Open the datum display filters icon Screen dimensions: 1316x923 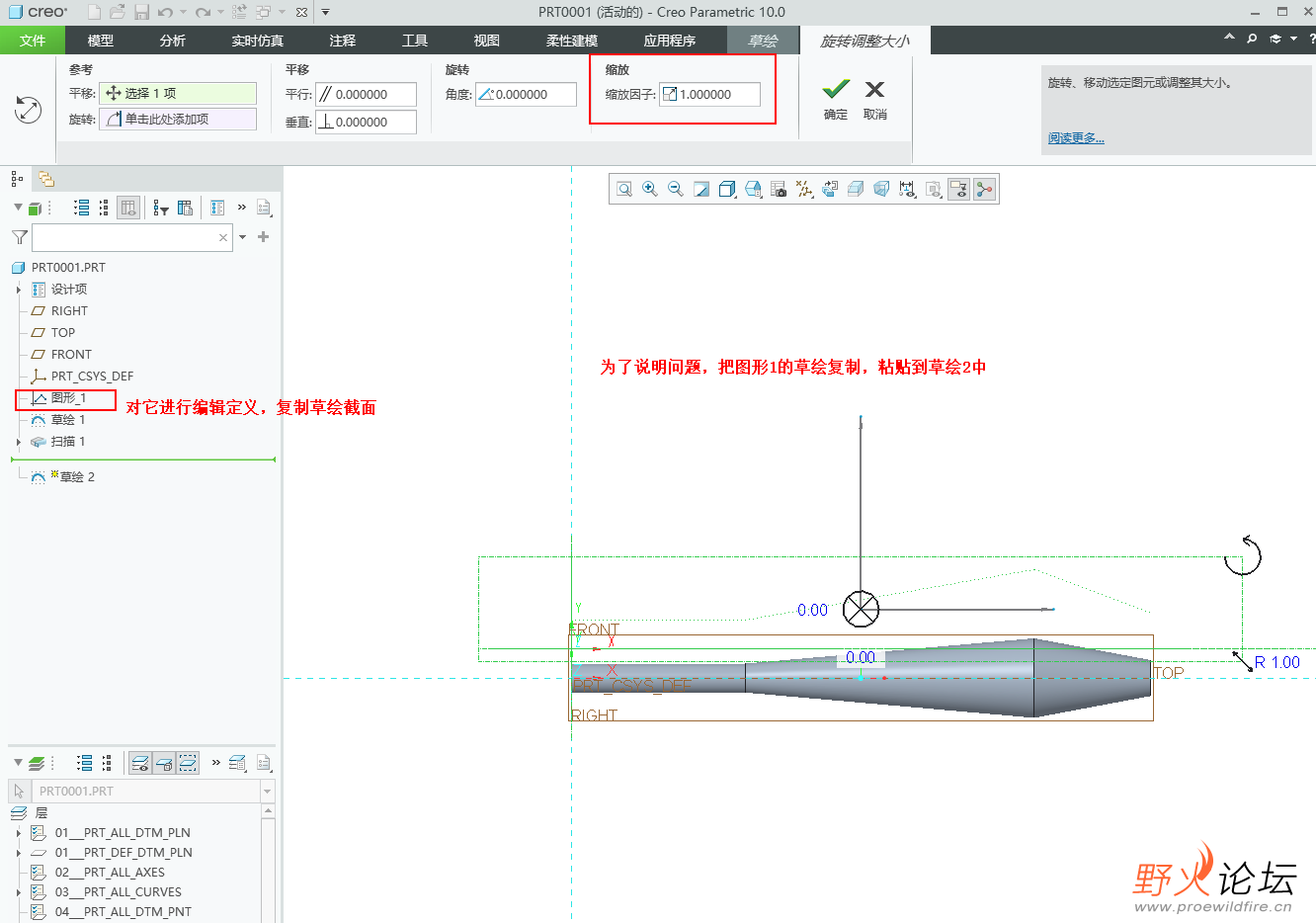pyautogui.click(x=804, y=189)
